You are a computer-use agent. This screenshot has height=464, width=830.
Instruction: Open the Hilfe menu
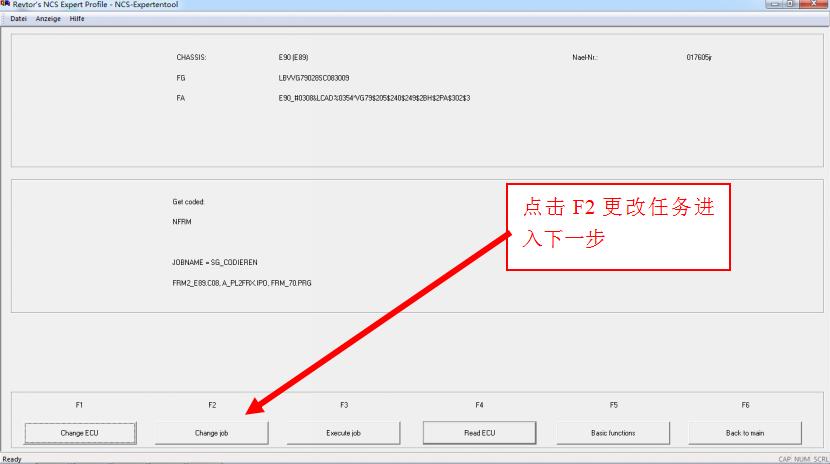[77, 19]
